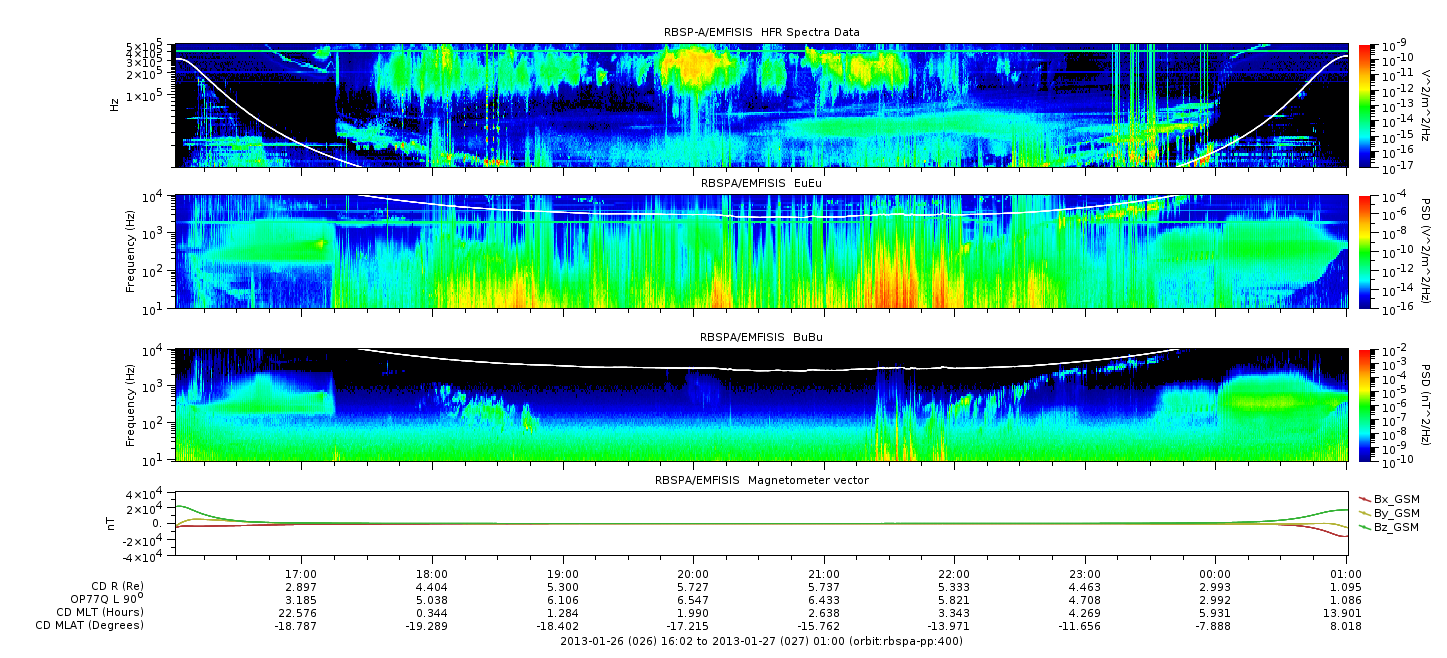1447x658 pixels.
Task: Click the HFR Spectra Data plot title
Action: point(761,32)
